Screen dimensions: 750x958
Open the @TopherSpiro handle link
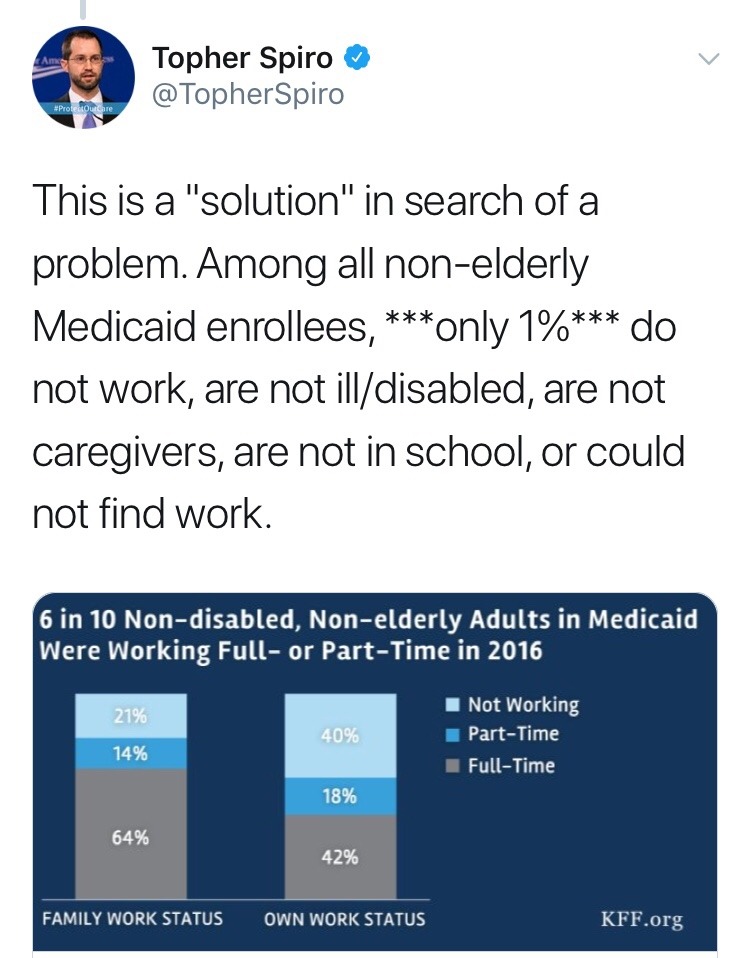pos(247,95)
